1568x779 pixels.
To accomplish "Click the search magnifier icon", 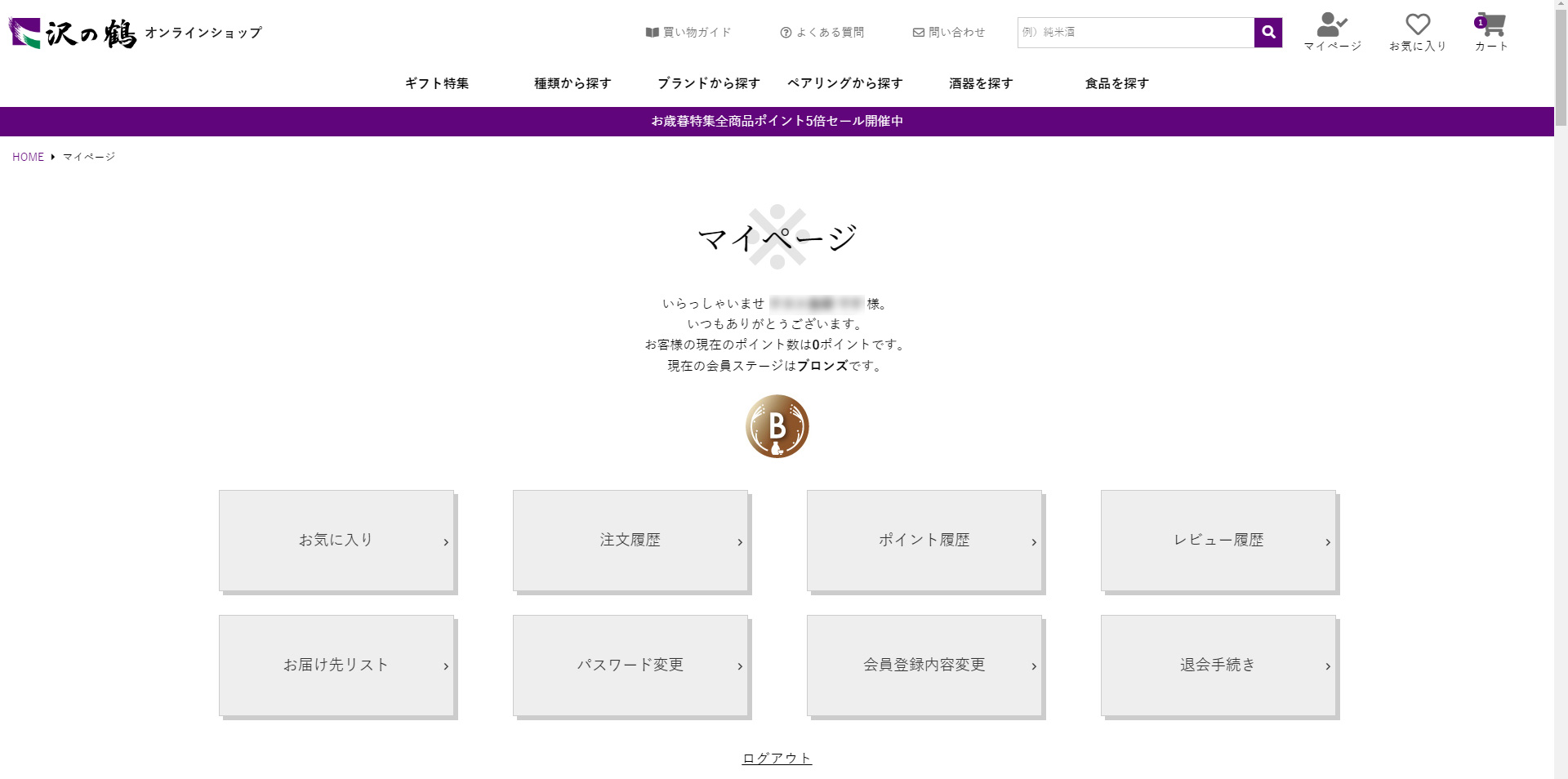I will pyautogui.click(x=1267, y=33).
